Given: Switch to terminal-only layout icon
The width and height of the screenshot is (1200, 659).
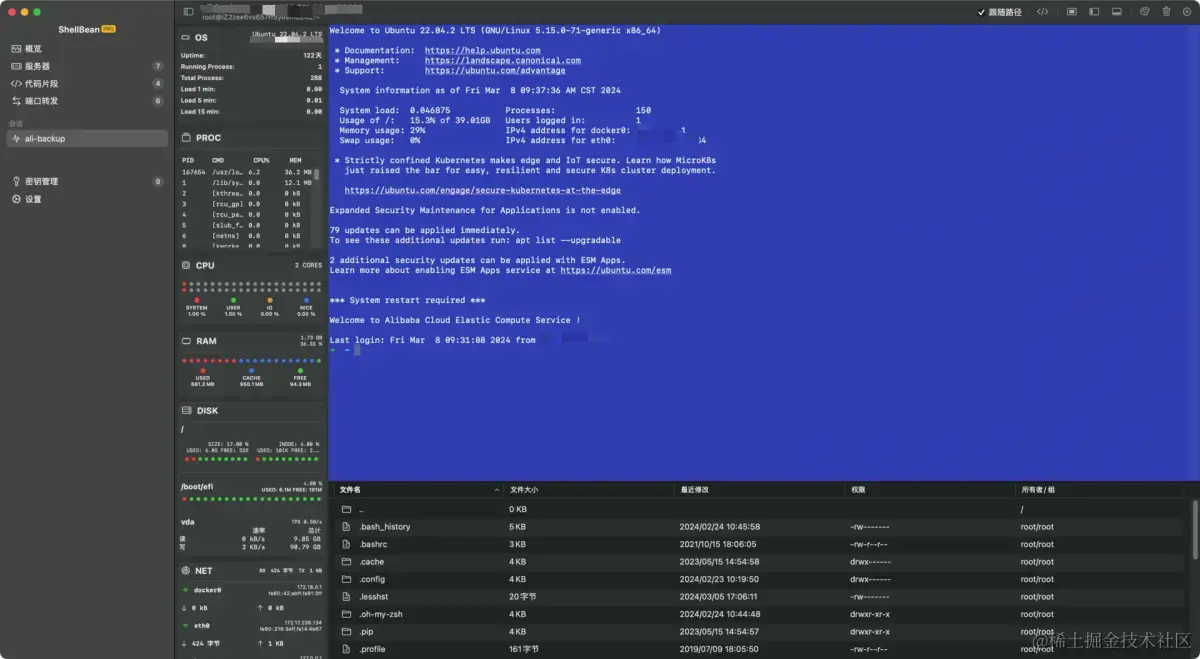Looking at the screenshot, I should [x=1071, y=12].
